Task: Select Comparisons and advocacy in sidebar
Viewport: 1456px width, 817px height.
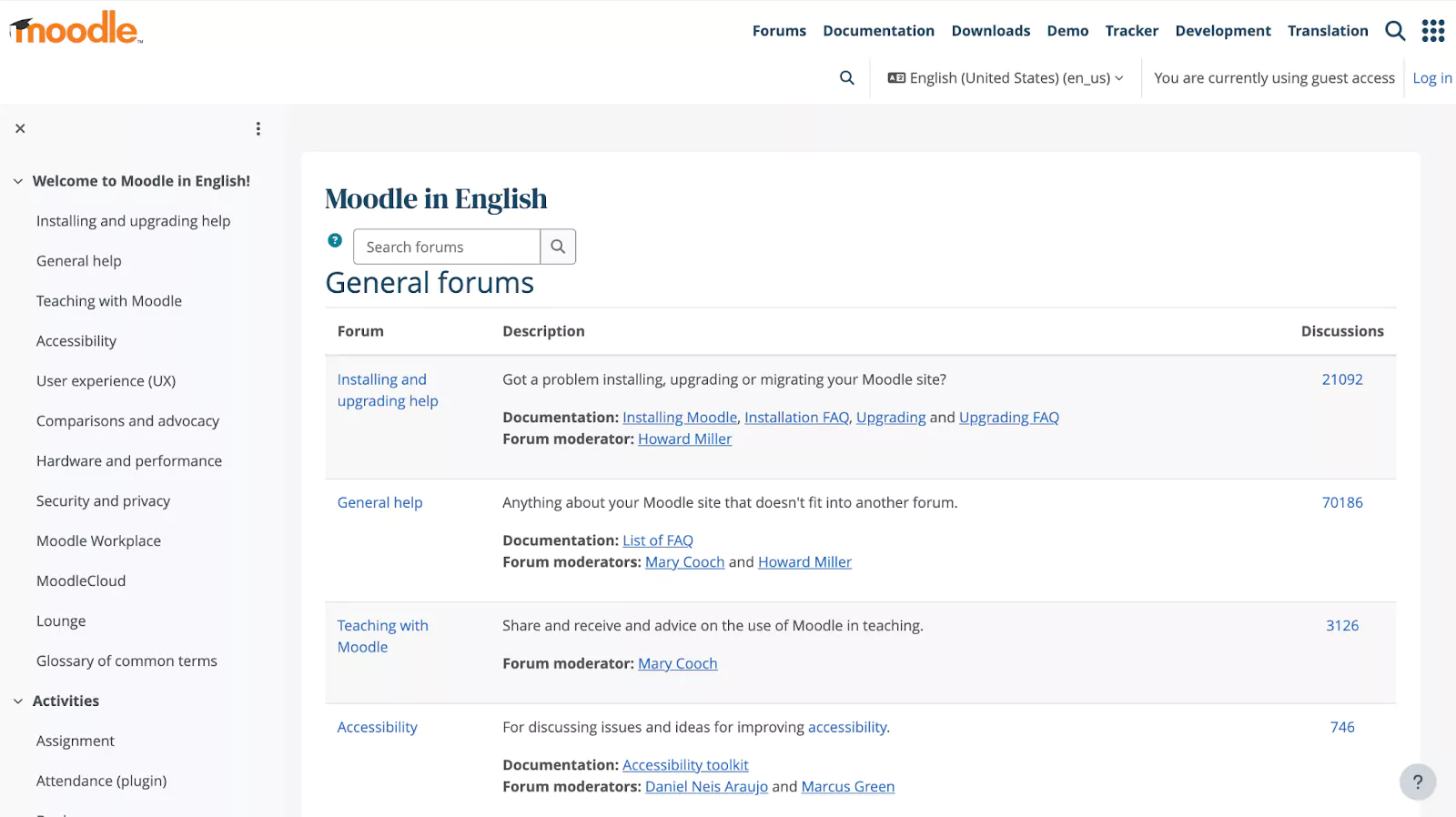Action: pyautogui.click(x=127, y=421)
